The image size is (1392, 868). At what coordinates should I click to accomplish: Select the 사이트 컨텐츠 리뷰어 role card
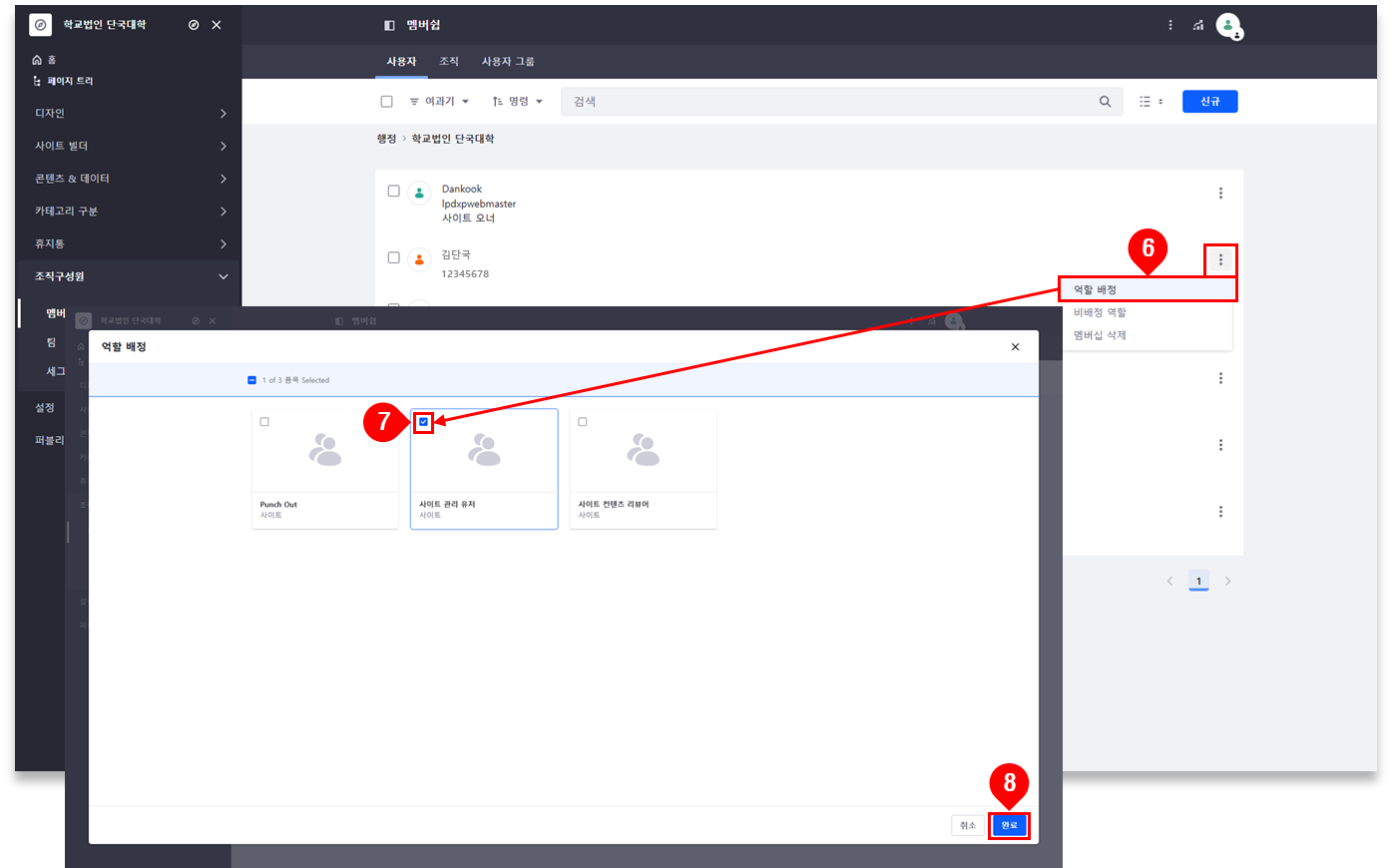pyautogui.click(x=643, y=469)
